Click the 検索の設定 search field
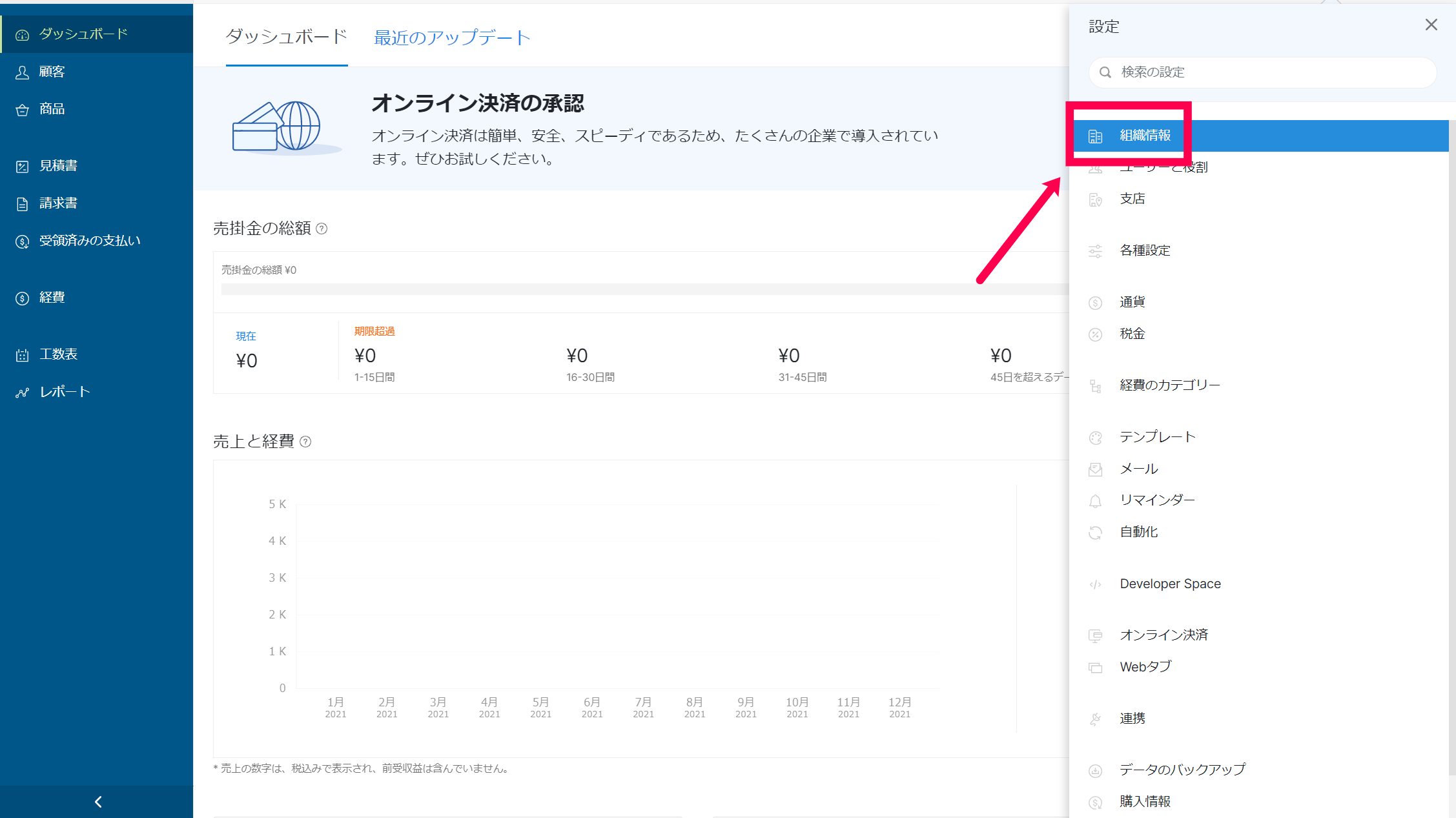Viewport: 1456px width, 818px height. 1262,72
